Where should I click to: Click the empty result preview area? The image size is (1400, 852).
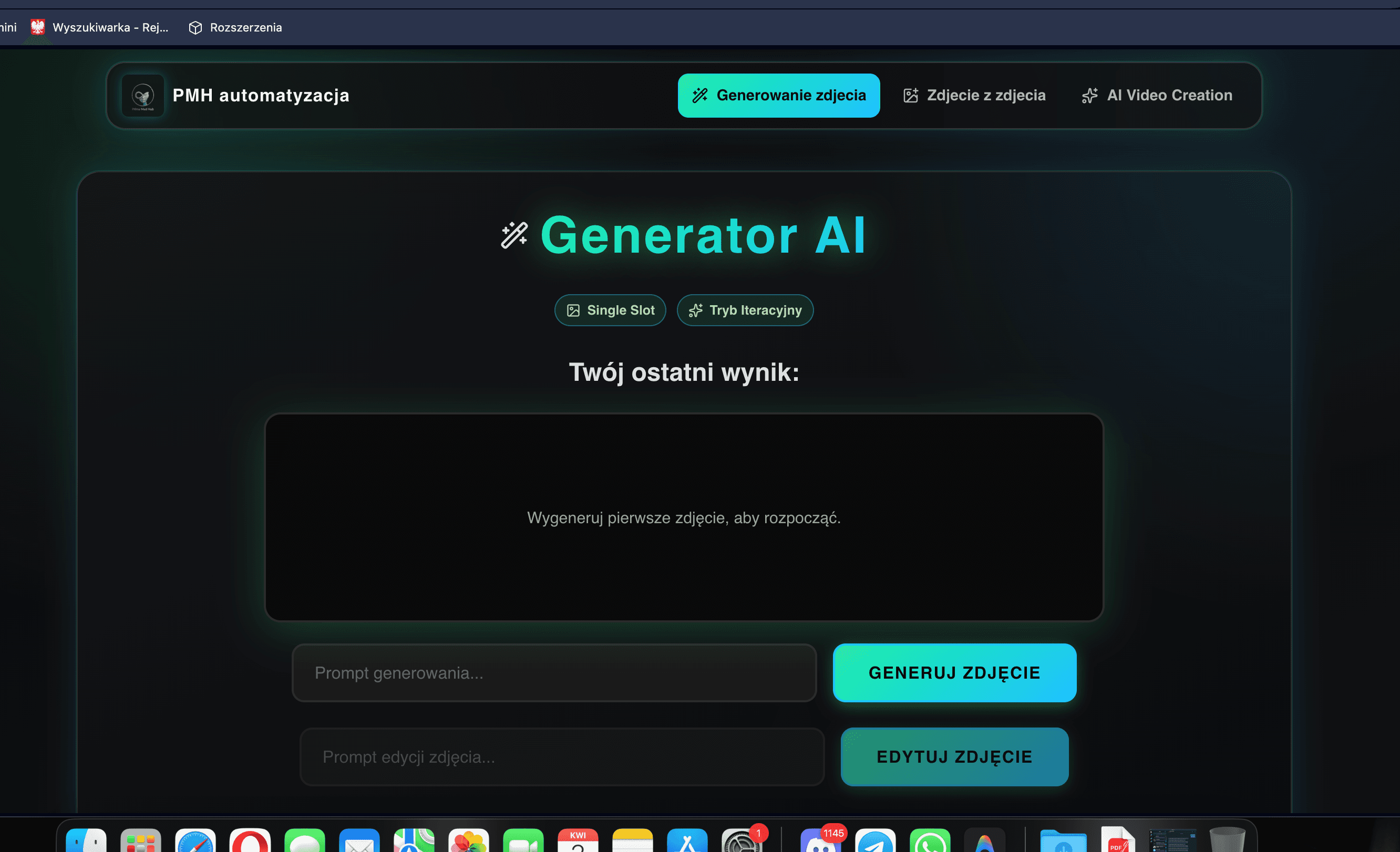(x=684, y=517)
